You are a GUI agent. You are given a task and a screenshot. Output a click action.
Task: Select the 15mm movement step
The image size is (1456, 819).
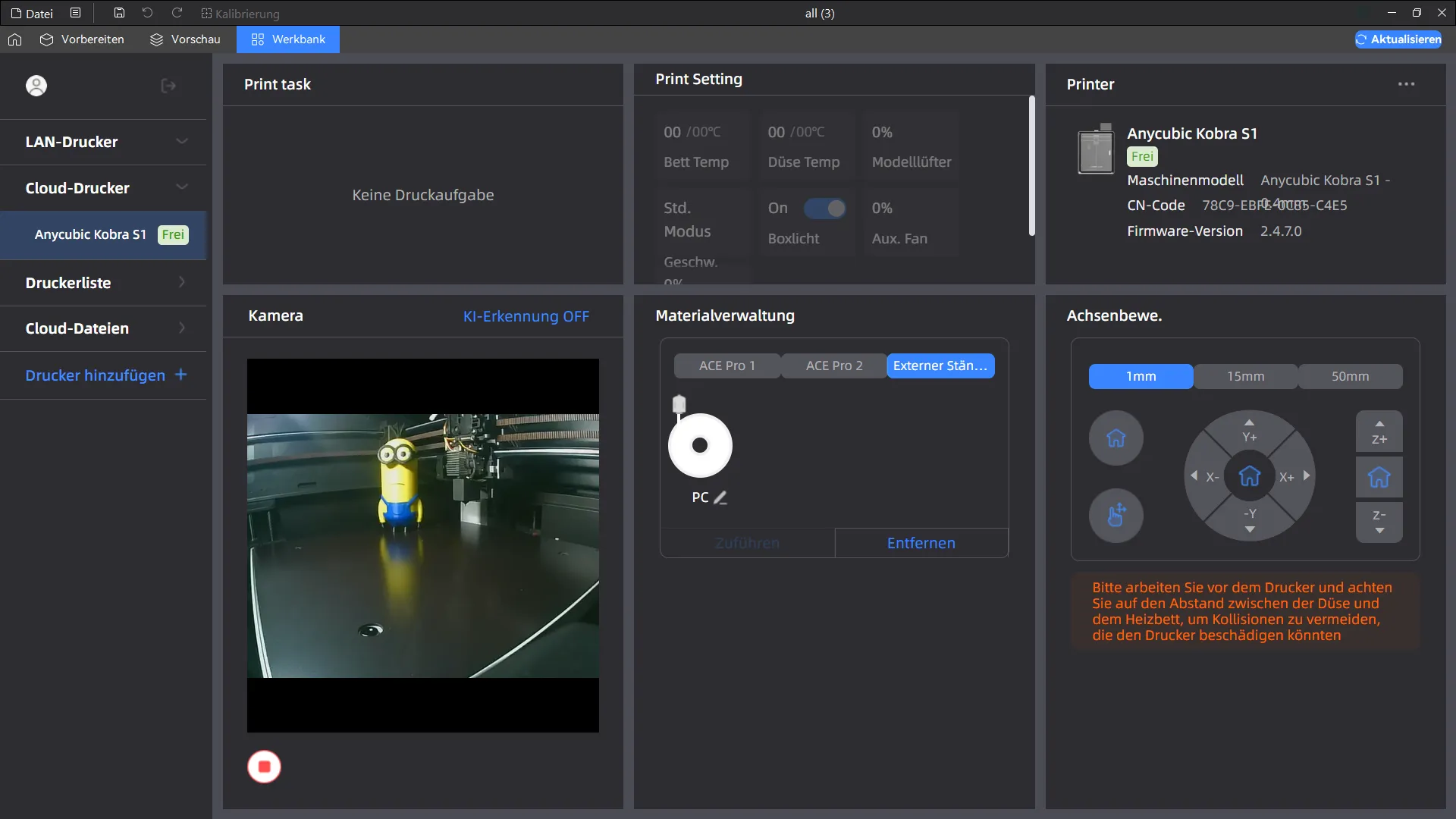pos(1245,376)
